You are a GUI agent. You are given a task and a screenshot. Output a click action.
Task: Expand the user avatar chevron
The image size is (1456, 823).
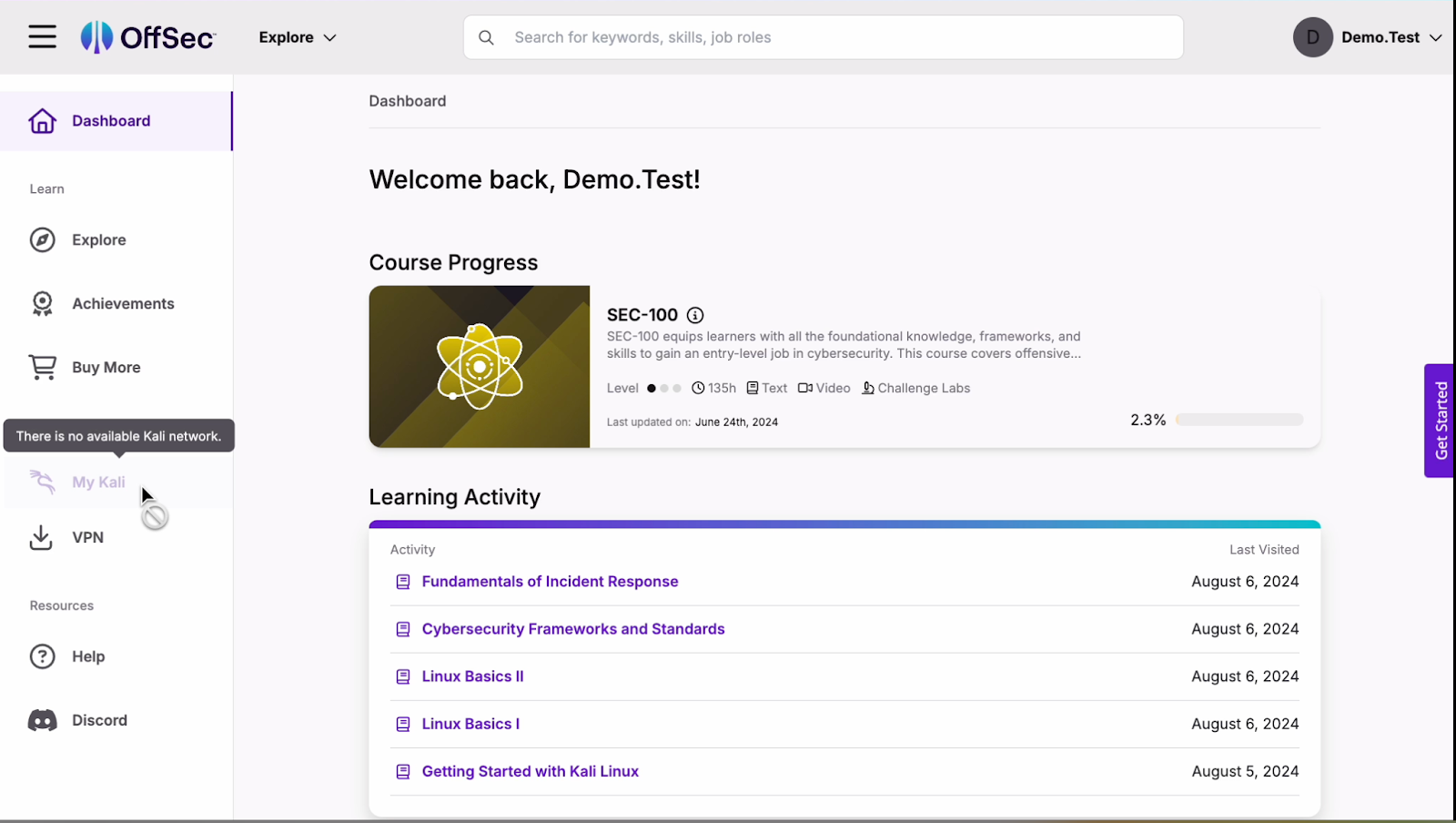pyautogui.click(x=1436, y=38)
